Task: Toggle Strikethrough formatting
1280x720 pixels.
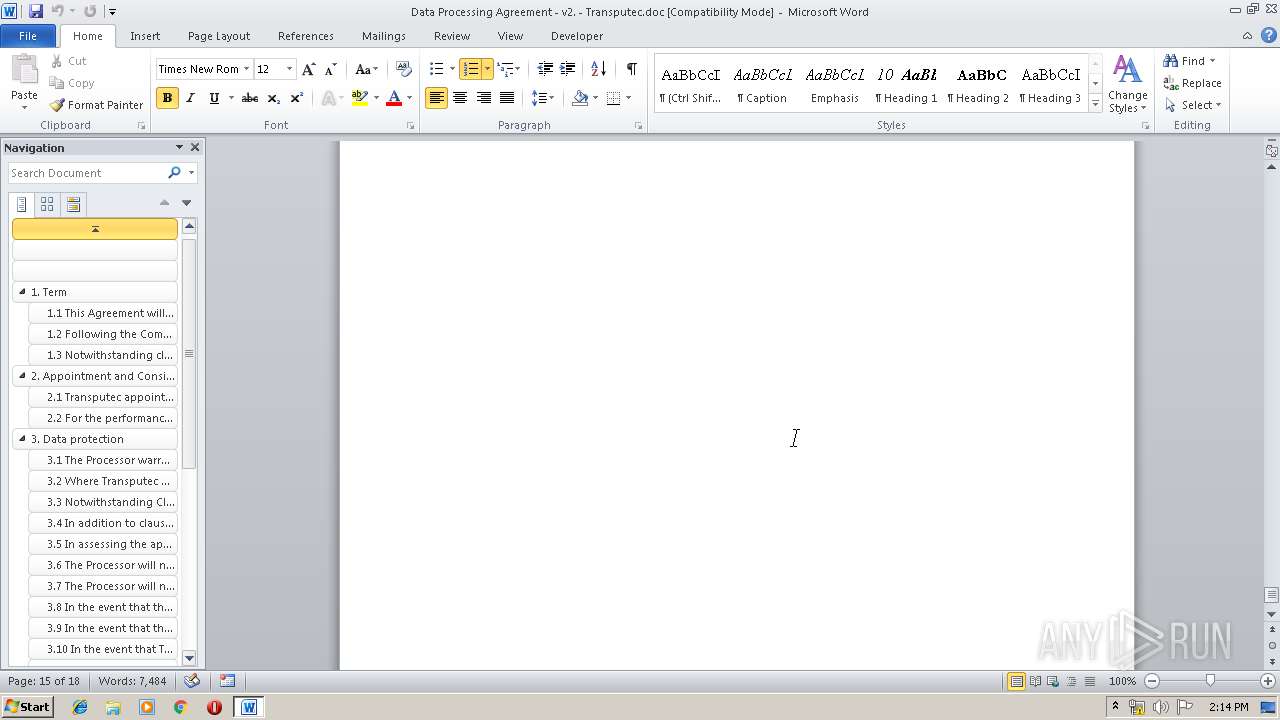Action: pyautogui.click(x=250, y=98)
